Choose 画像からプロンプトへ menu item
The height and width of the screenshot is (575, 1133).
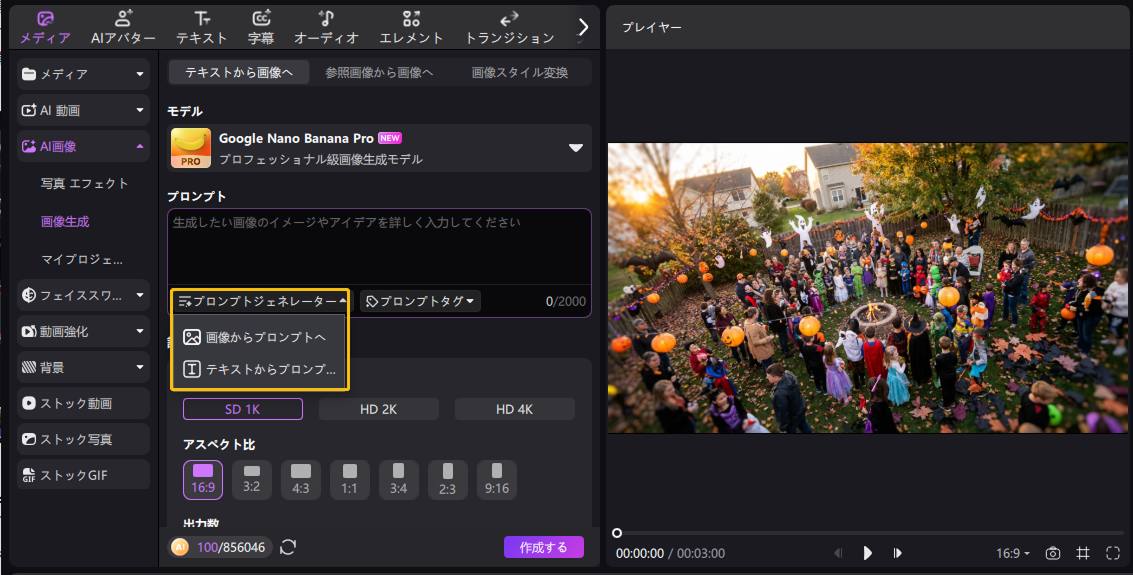click(x=260, y=337)
